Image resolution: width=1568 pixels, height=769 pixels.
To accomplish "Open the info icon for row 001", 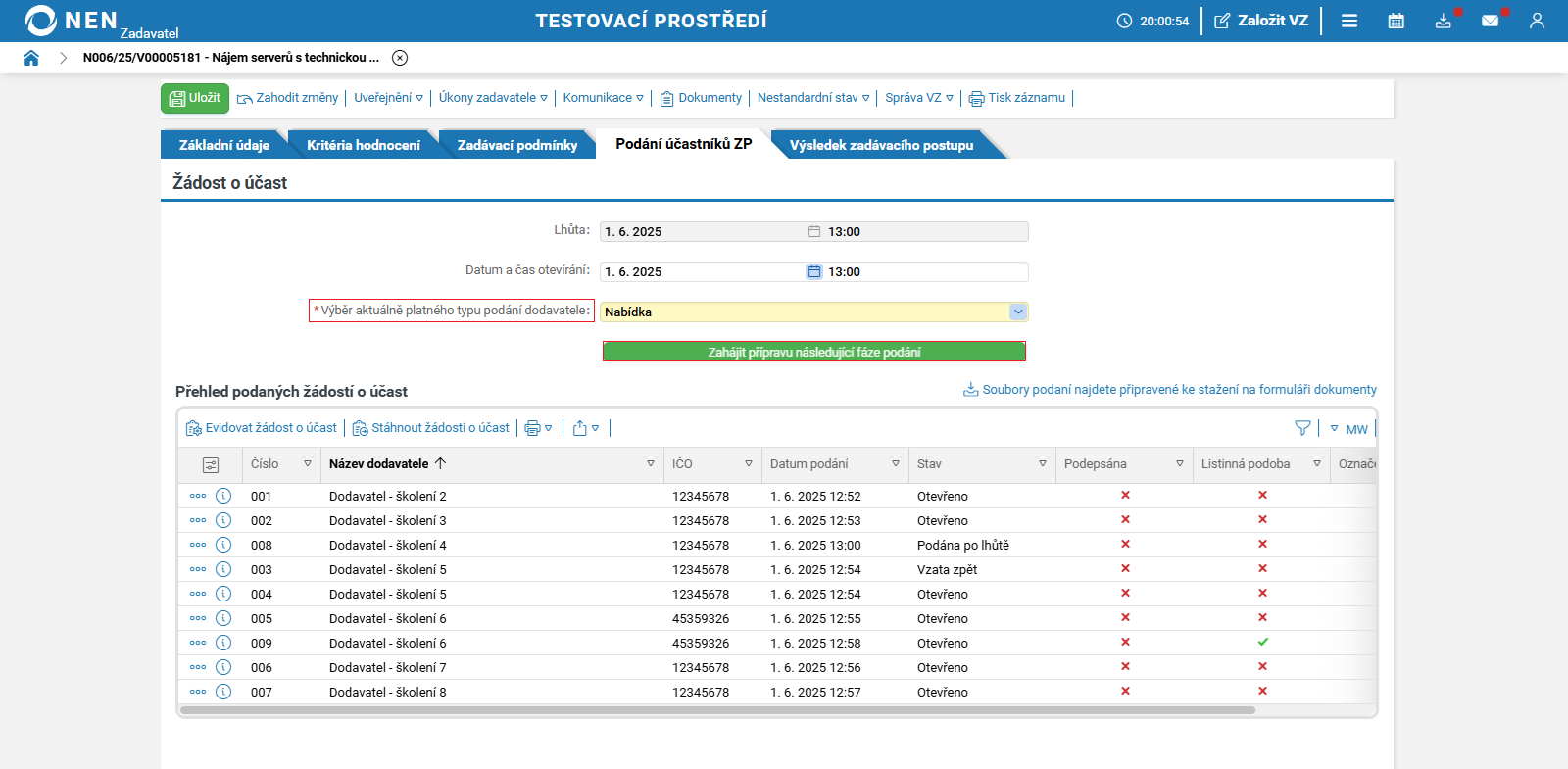I will (x=223, y=496).
